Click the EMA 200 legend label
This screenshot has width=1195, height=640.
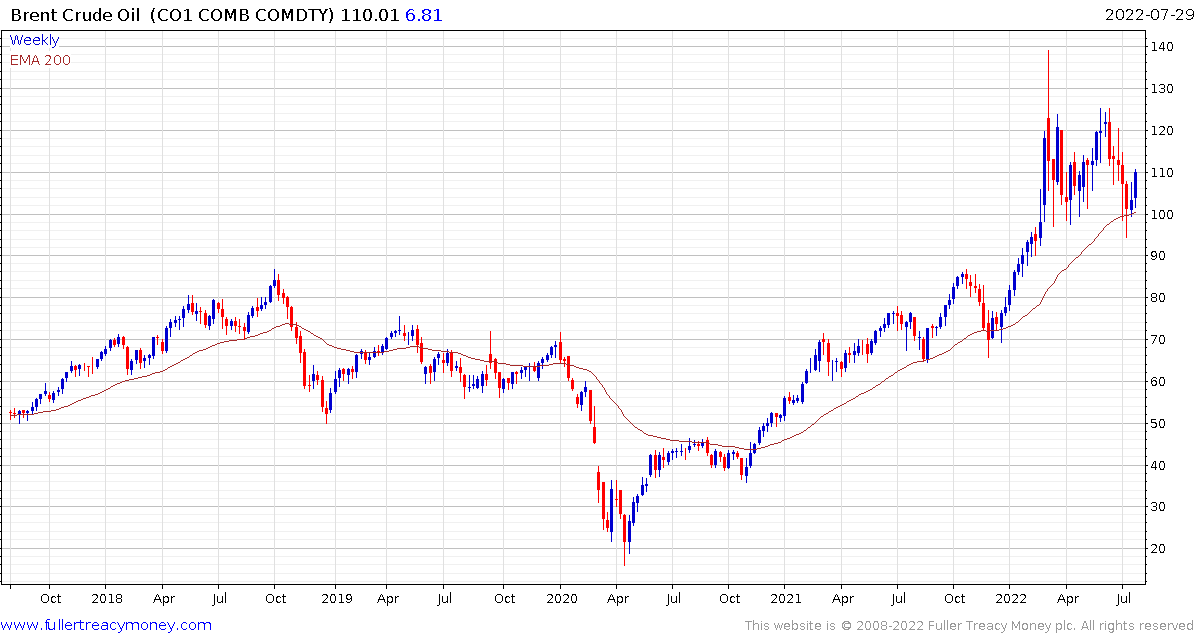pos(40,60)
